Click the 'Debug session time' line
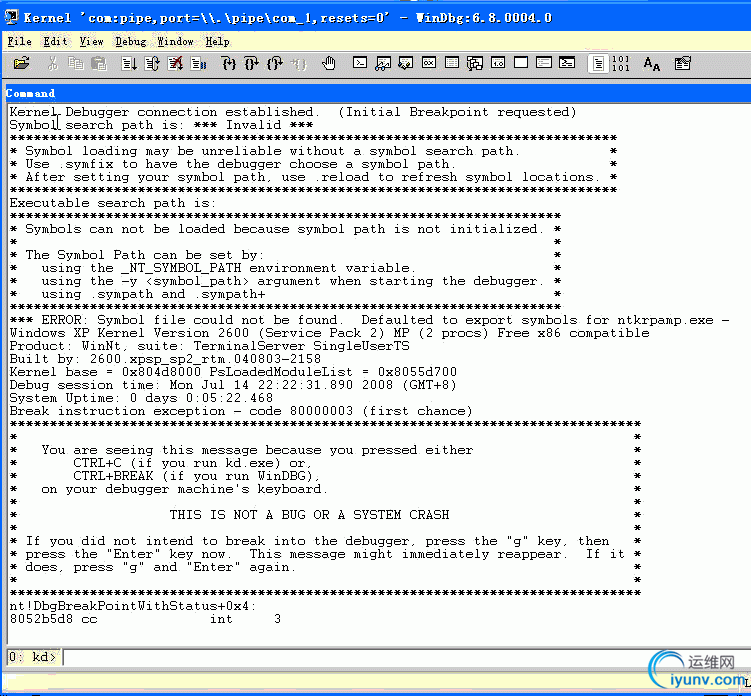This screenshot has width=751, height=696. point(233,385)
